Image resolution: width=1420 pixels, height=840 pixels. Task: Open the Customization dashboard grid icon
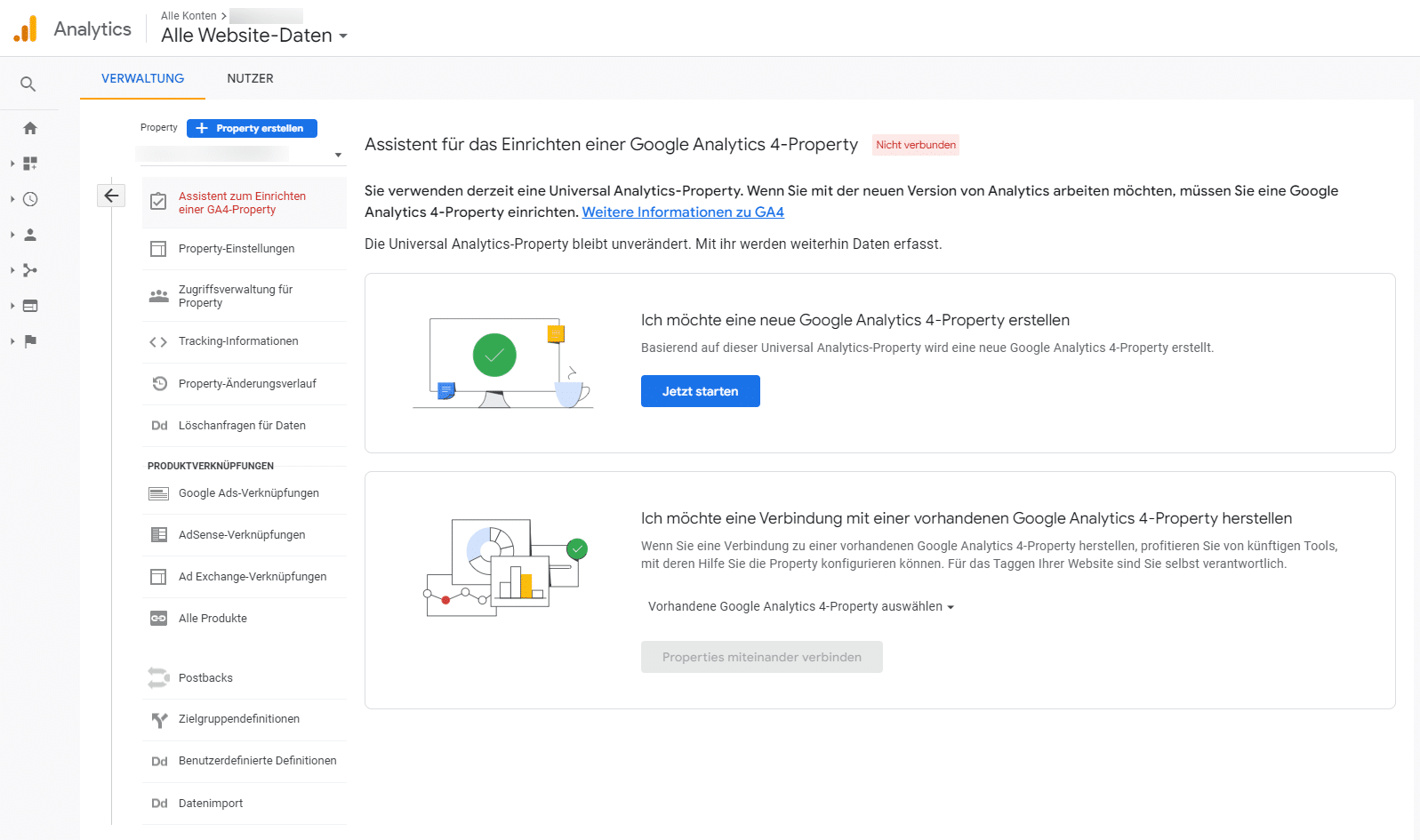30,164
